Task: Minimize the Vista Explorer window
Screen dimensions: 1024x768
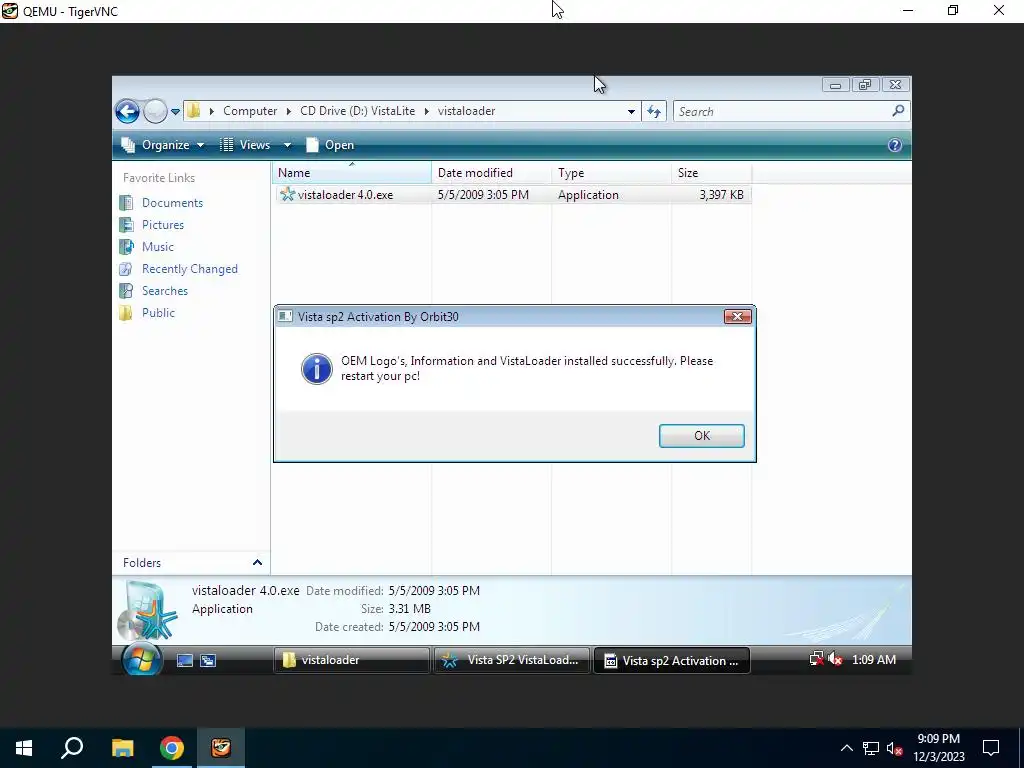Action: [835, 85]
